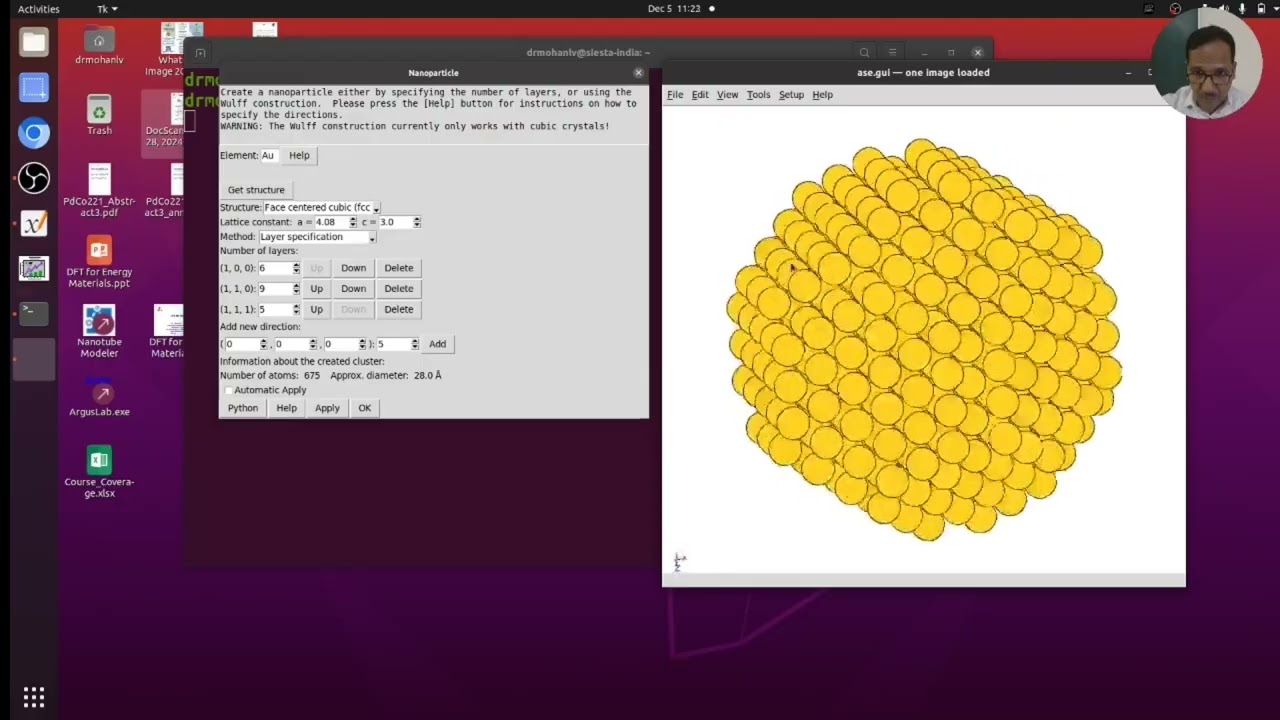Viewport: 1280px width, 720px height.
Task: Adjust lattice constant c spinner
Action: pos(416,222)
